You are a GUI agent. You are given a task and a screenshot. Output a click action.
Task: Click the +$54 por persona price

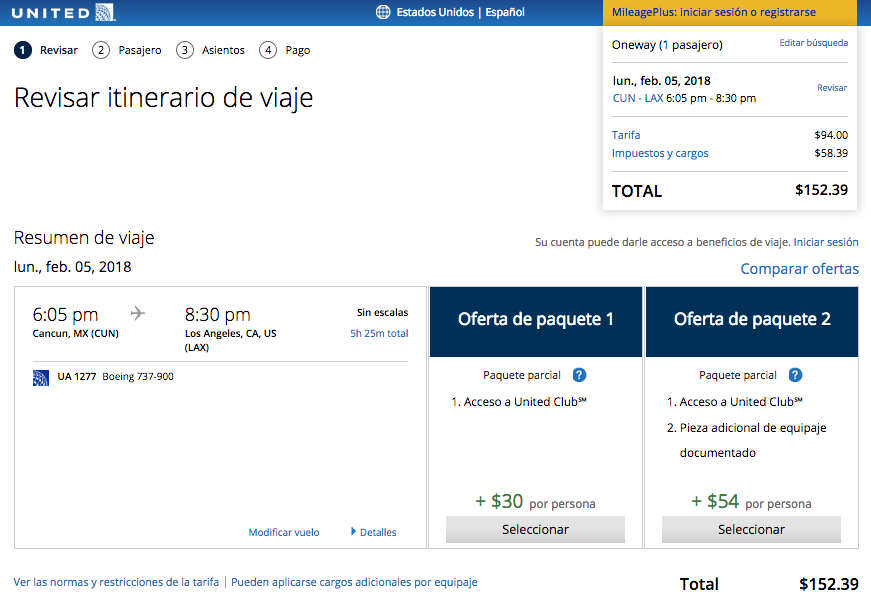(x=752, y=502)
